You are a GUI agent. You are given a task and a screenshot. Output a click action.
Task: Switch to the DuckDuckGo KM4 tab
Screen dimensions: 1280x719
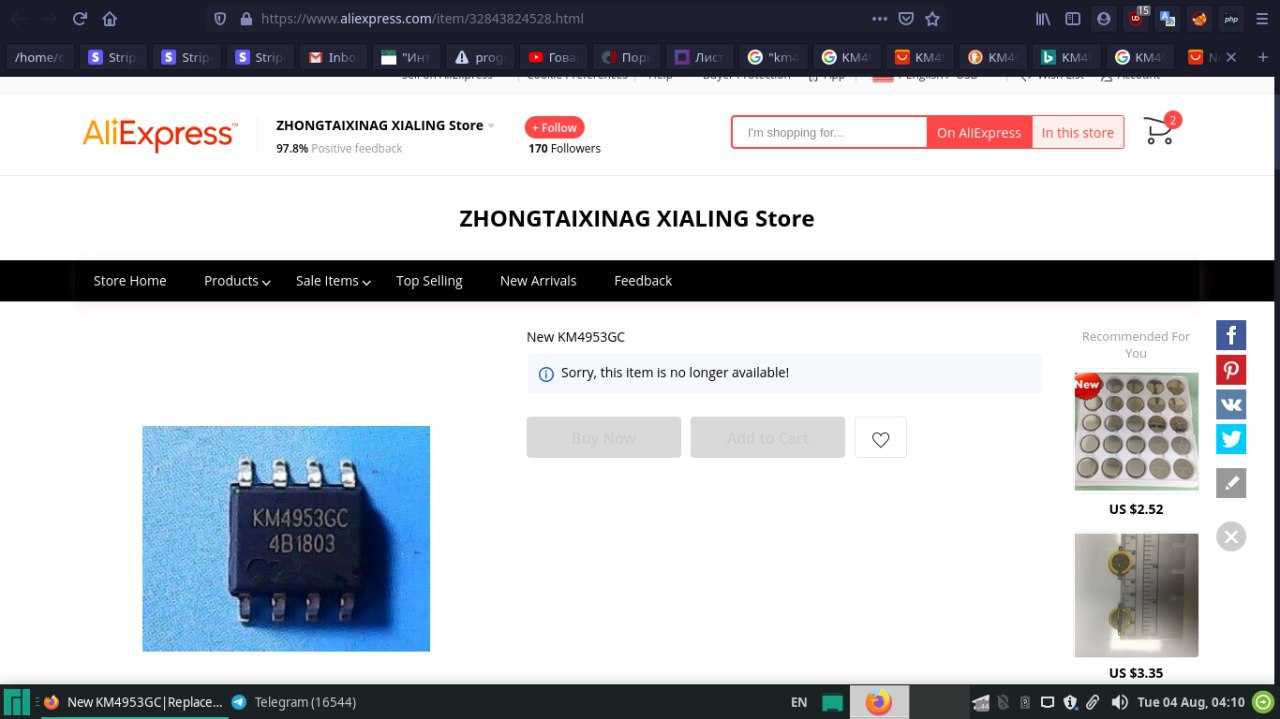(x=992, y=57)
